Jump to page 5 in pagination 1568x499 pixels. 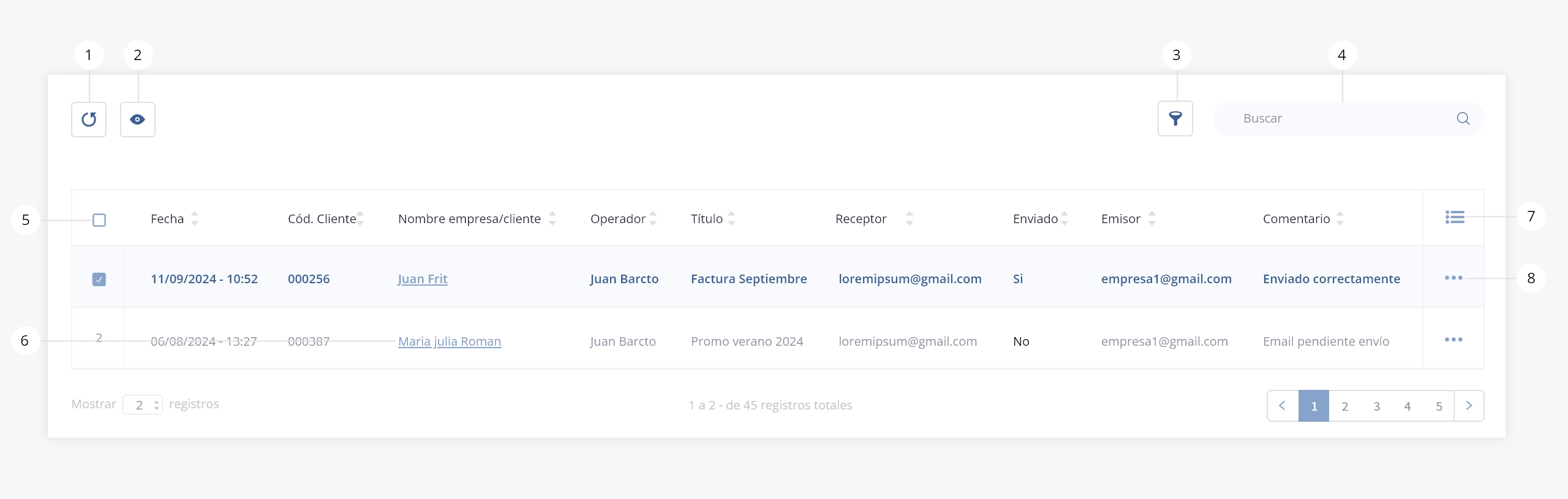pos(1439,406)
